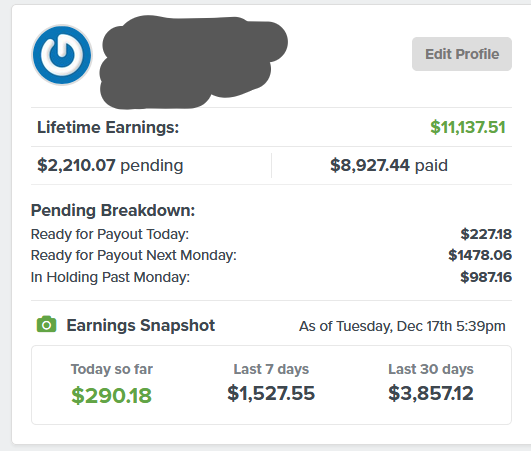Select the $3,857.12 thirty-day earnings
The image size is (531, 451).
click(431, 393)
